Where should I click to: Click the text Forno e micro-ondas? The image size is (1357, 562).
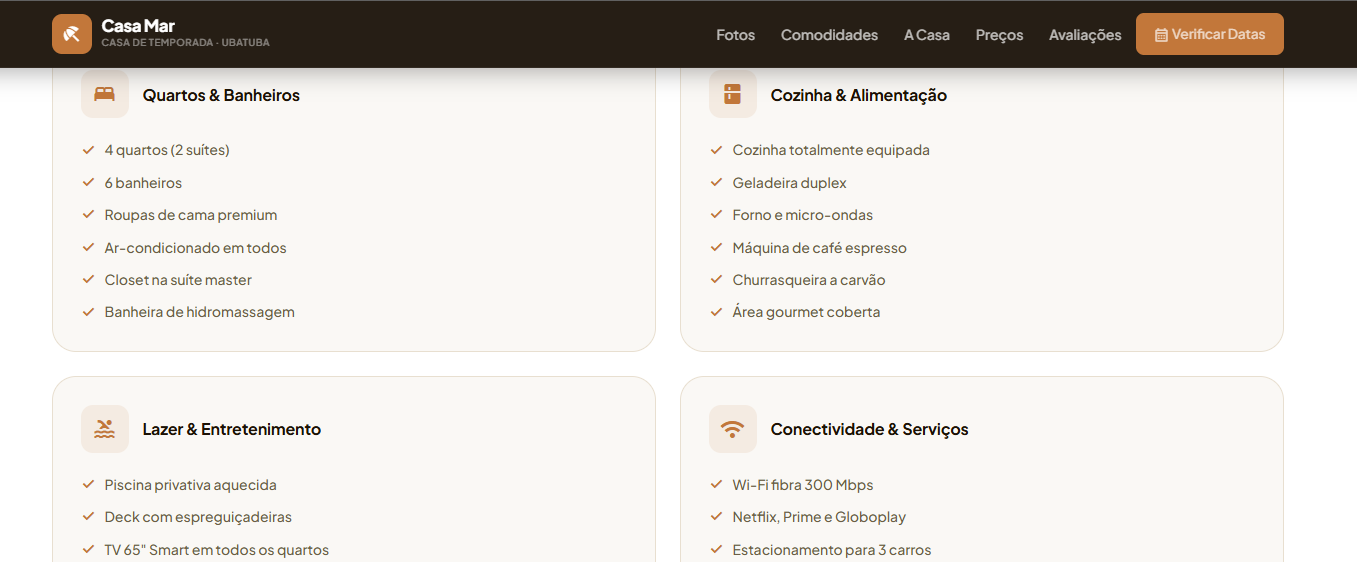pyautogui.click(x=803, y=215)
